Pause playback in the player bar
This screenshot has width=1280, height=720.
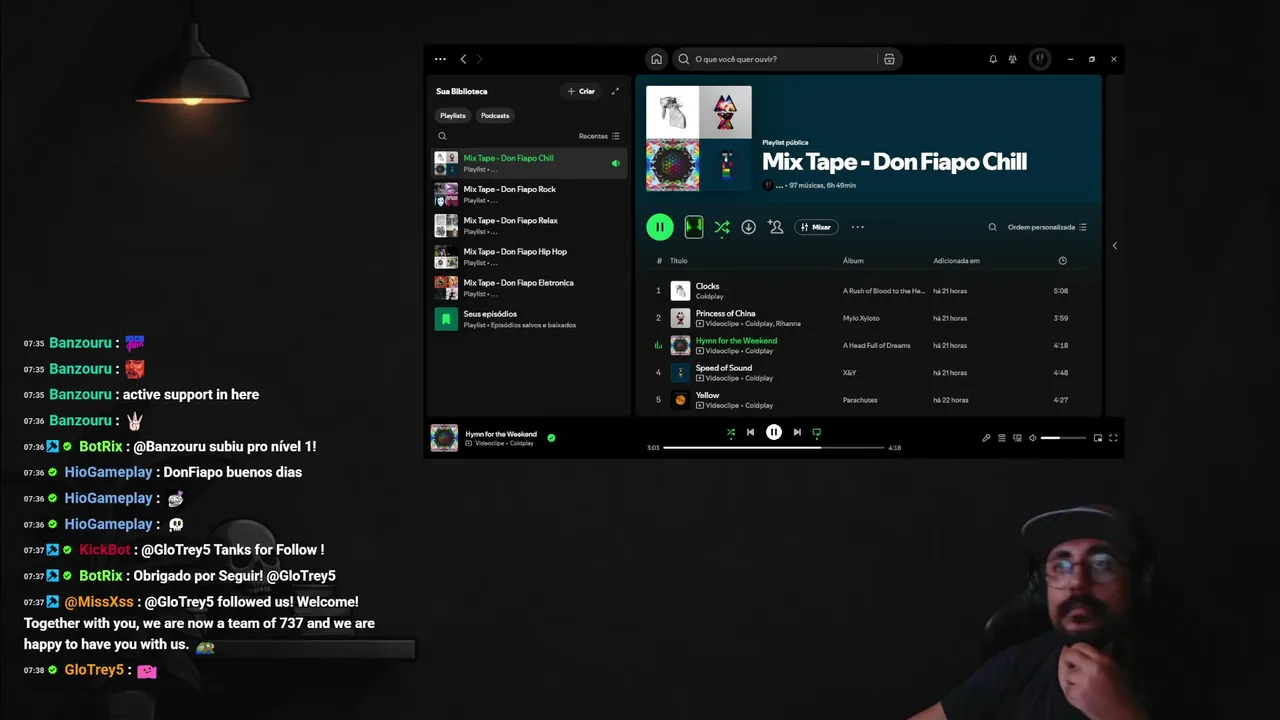point(774,432)
